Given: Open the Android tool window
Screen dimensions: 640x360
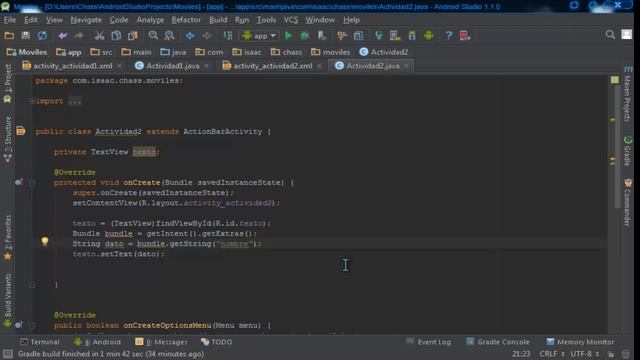Looking at the screenshot, I should (98, 342).
